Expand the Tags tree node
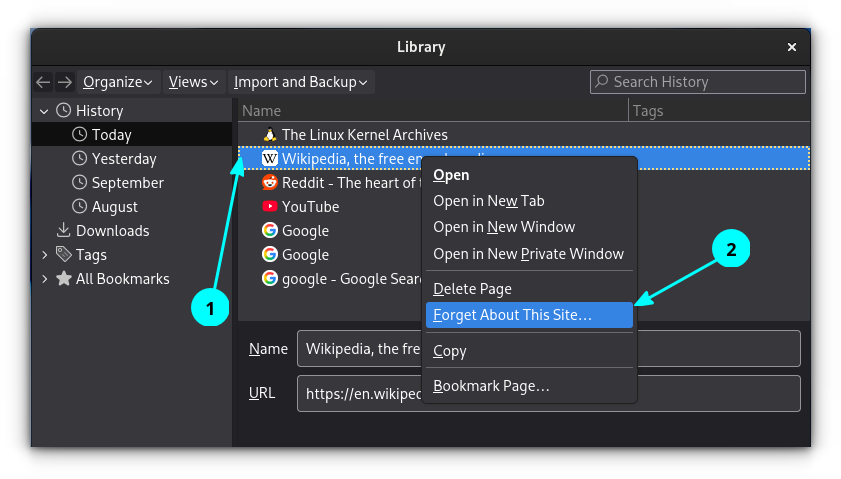 [x=44, y=255]
